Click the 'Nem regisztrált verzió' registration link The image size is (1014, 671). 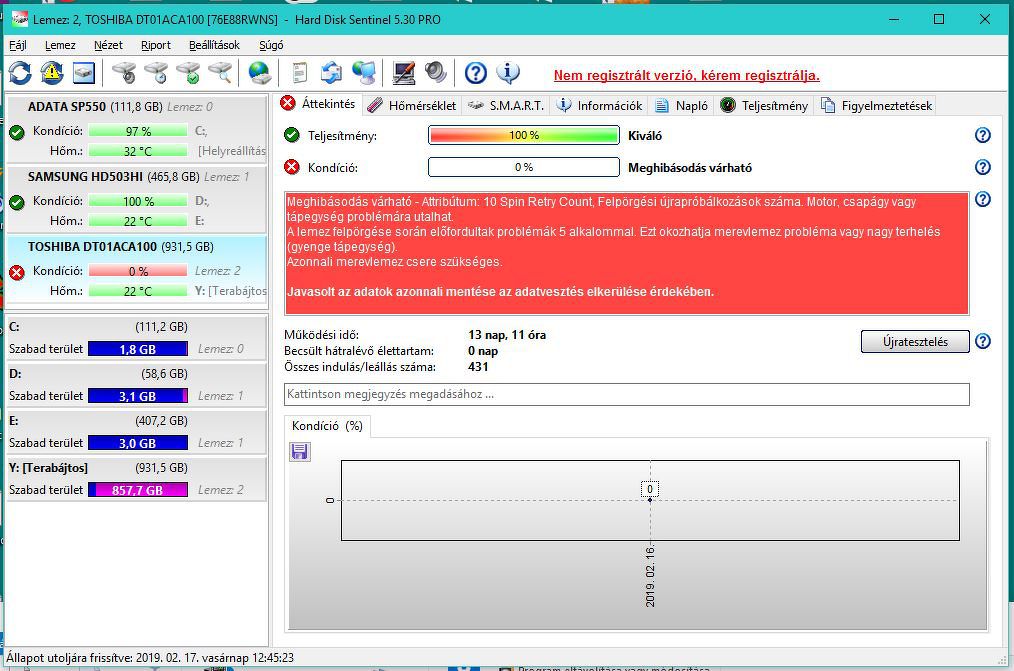point(687,75)
